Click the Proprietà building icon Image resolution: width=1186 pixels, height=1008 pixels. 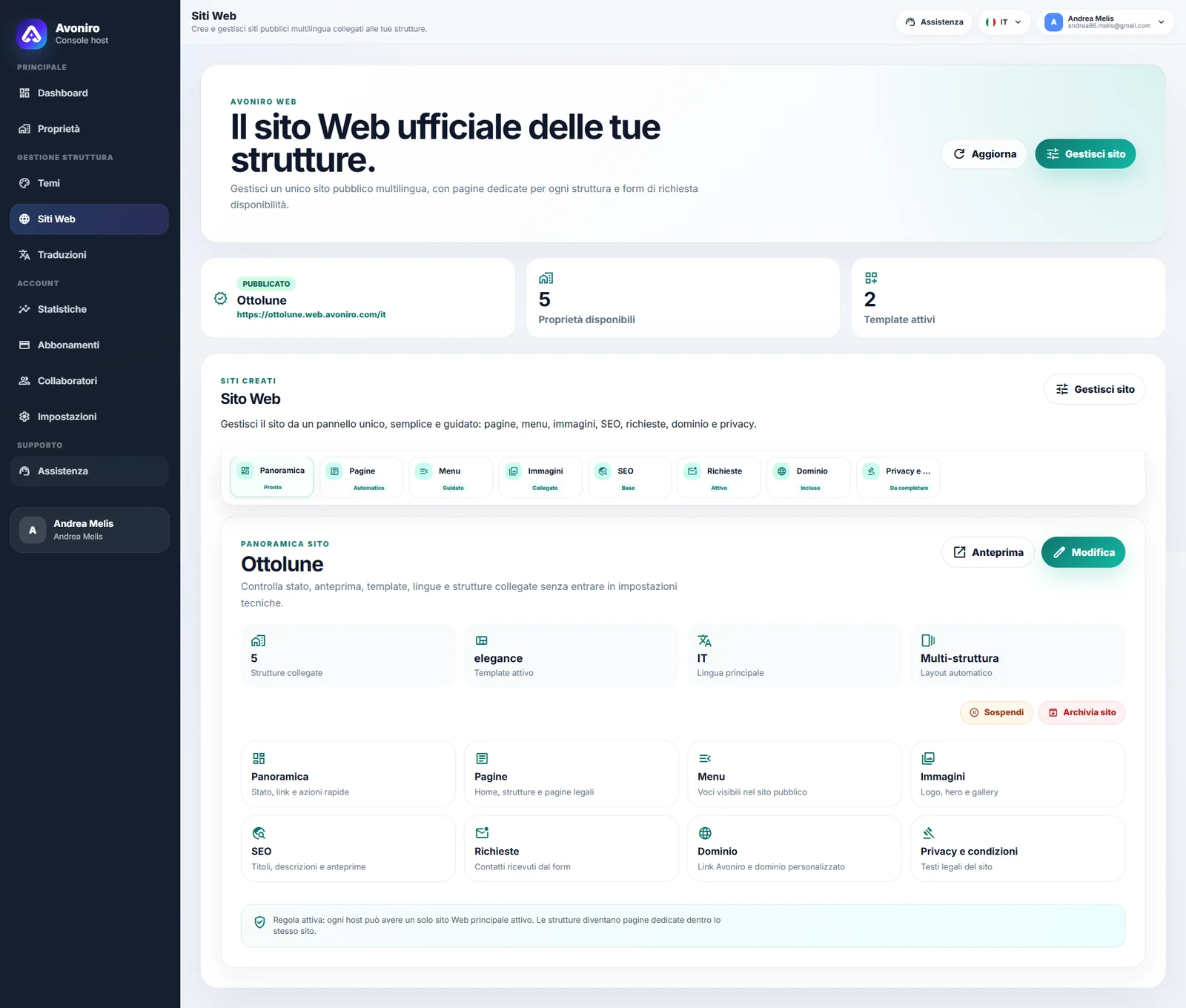(x=24, y=129)
